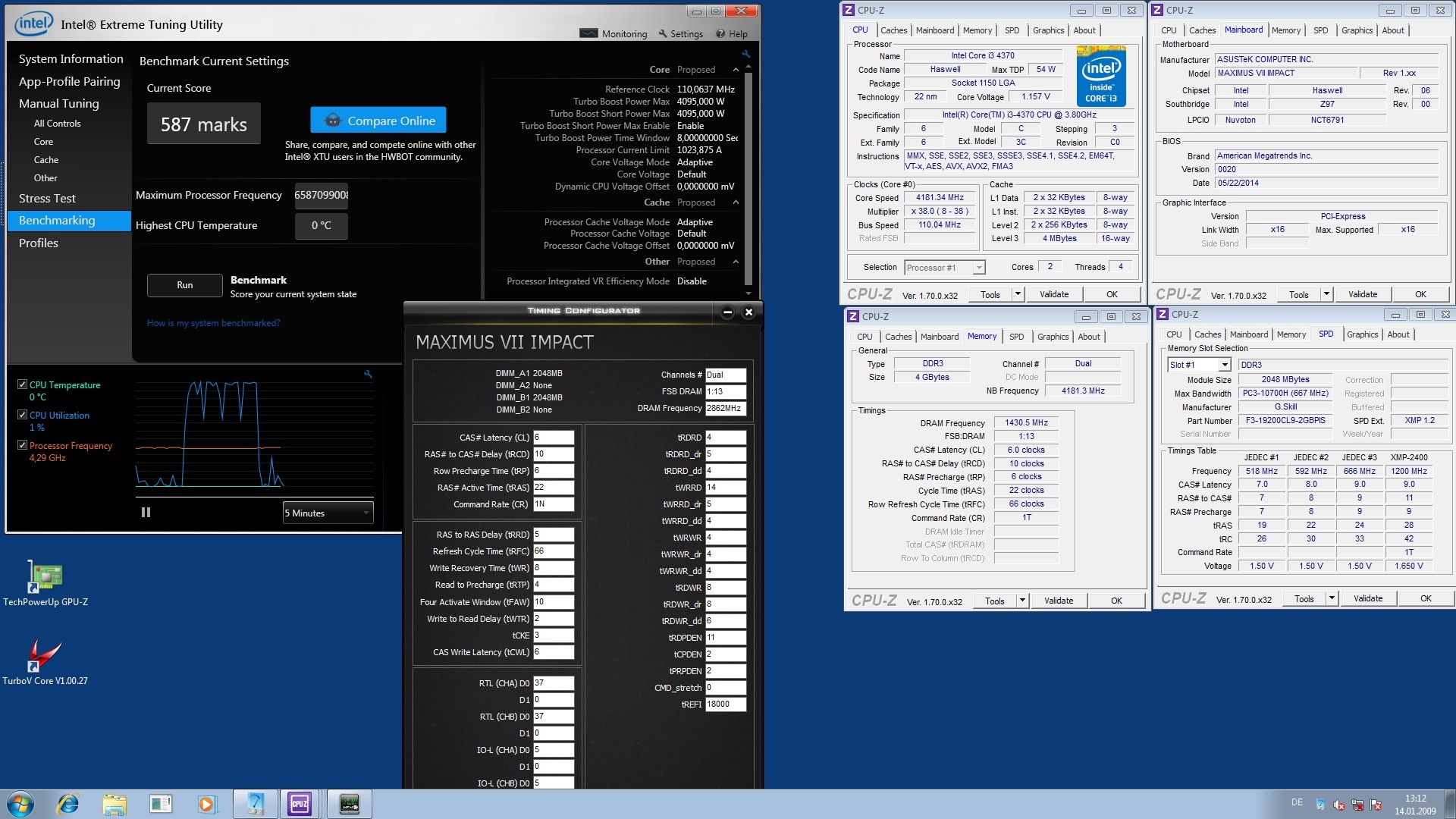Toggle the CPU Temperature monitor checkbox
Viewport: 1456px width, 819px height.
[x=22, y=384]
